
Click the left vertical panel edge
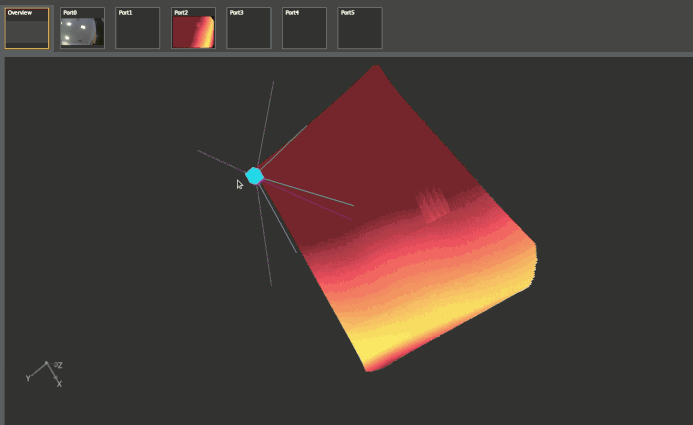click(x=3, y=240)
